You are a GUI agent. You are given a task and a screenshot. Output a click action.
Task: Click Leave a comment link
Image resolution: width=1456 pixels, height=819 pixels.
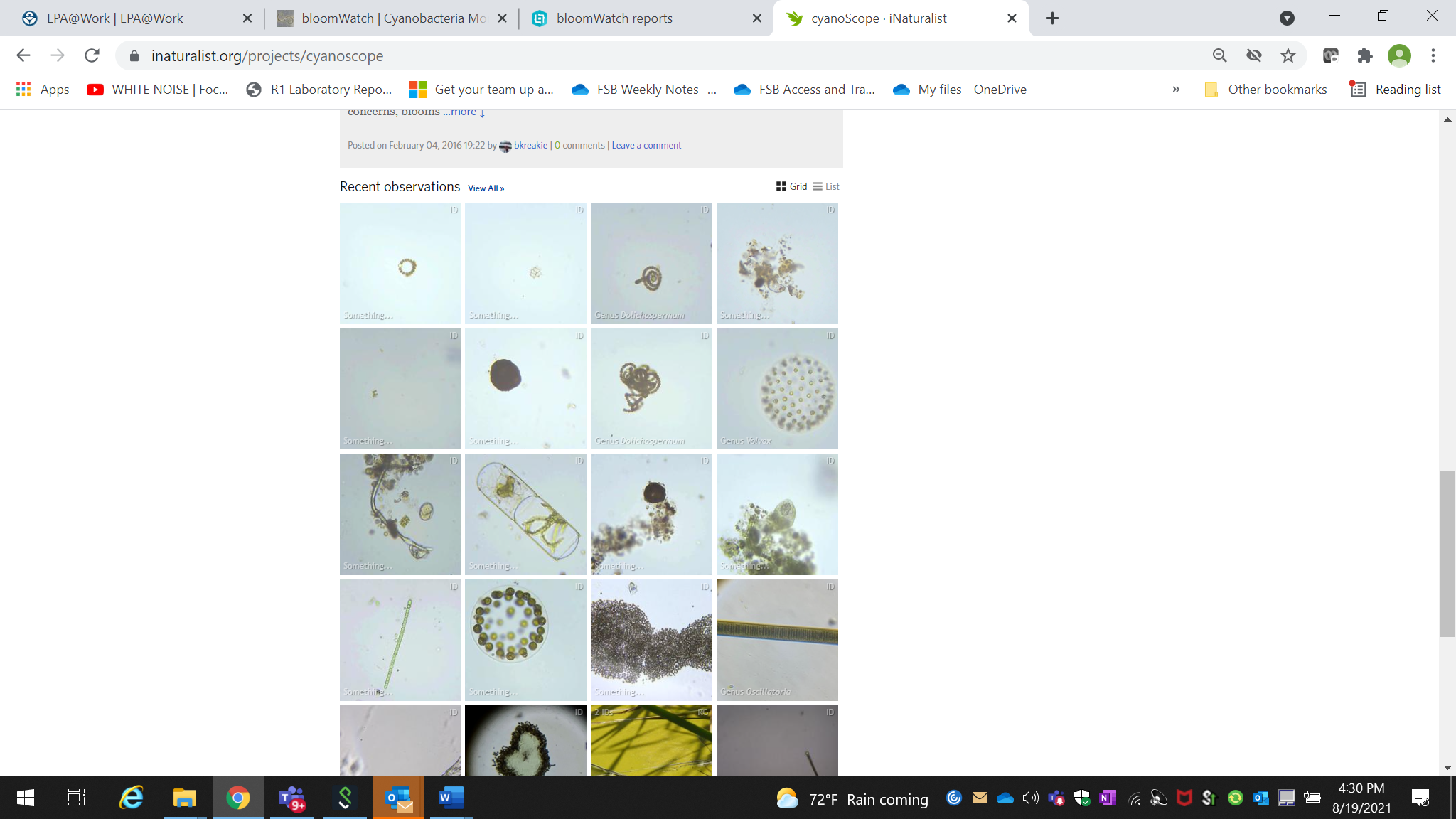coord(646,146)
